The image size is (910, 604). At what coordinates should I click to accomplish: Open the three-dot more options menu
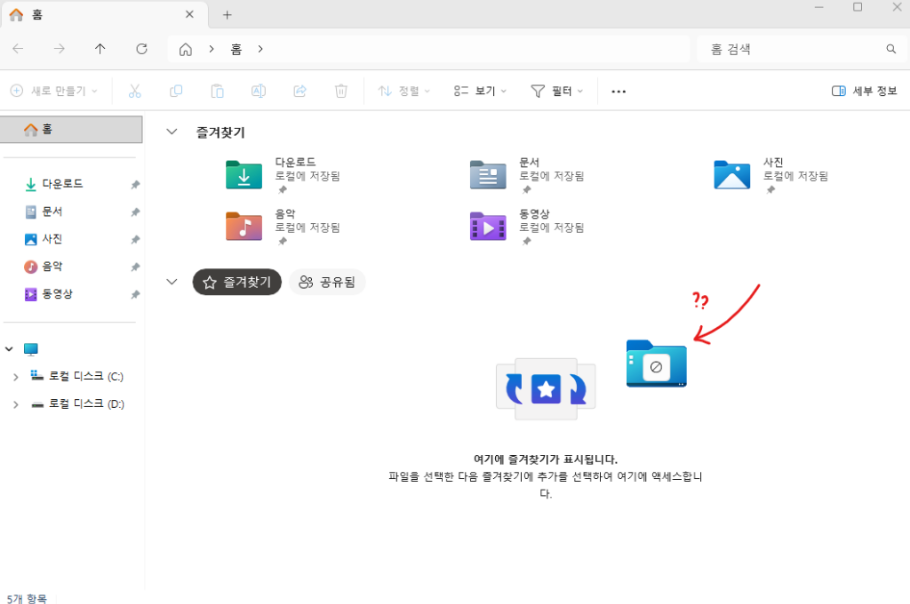point(619,92)
